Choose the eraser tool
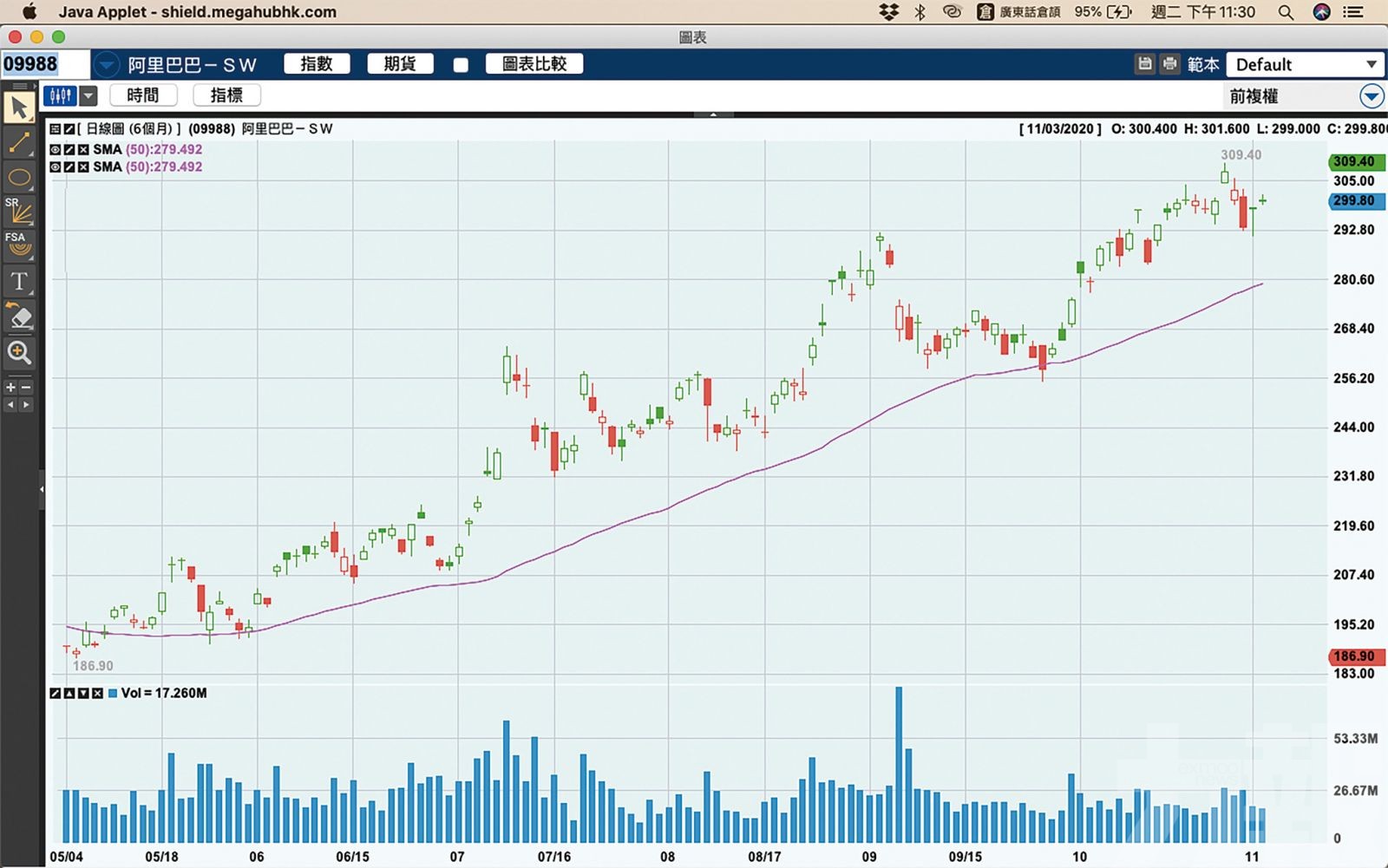 point(19,317)
